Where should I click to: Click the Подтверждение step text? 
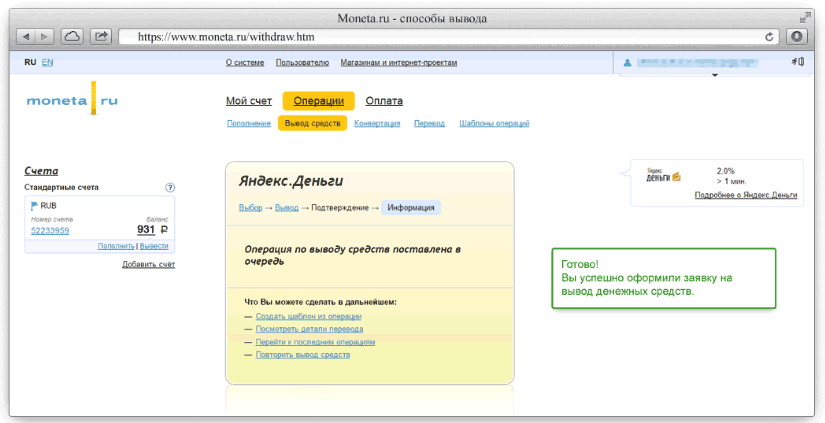pos(340,208)
